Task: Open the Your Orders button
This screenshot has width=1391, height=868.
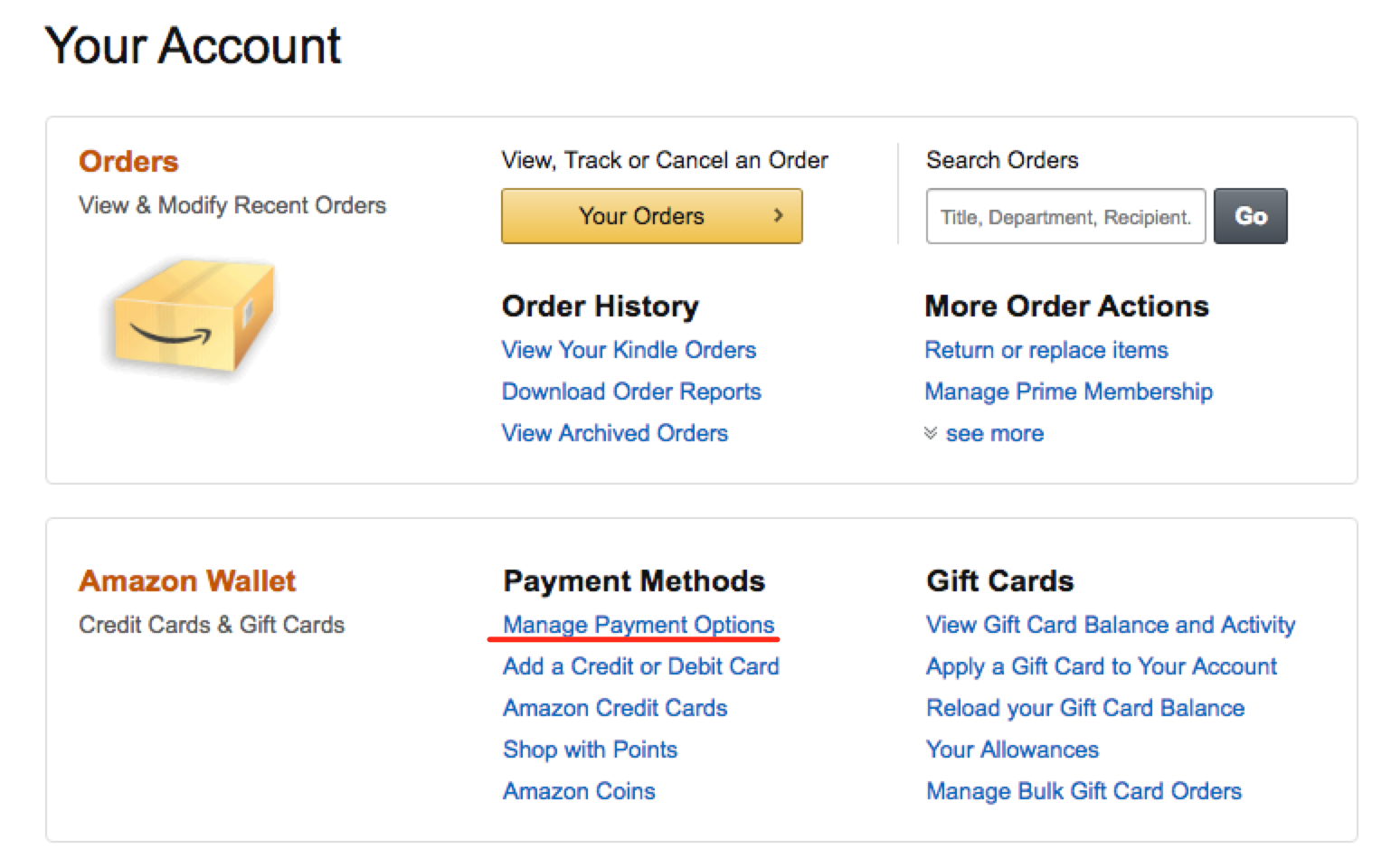Action: click(651, 215)
